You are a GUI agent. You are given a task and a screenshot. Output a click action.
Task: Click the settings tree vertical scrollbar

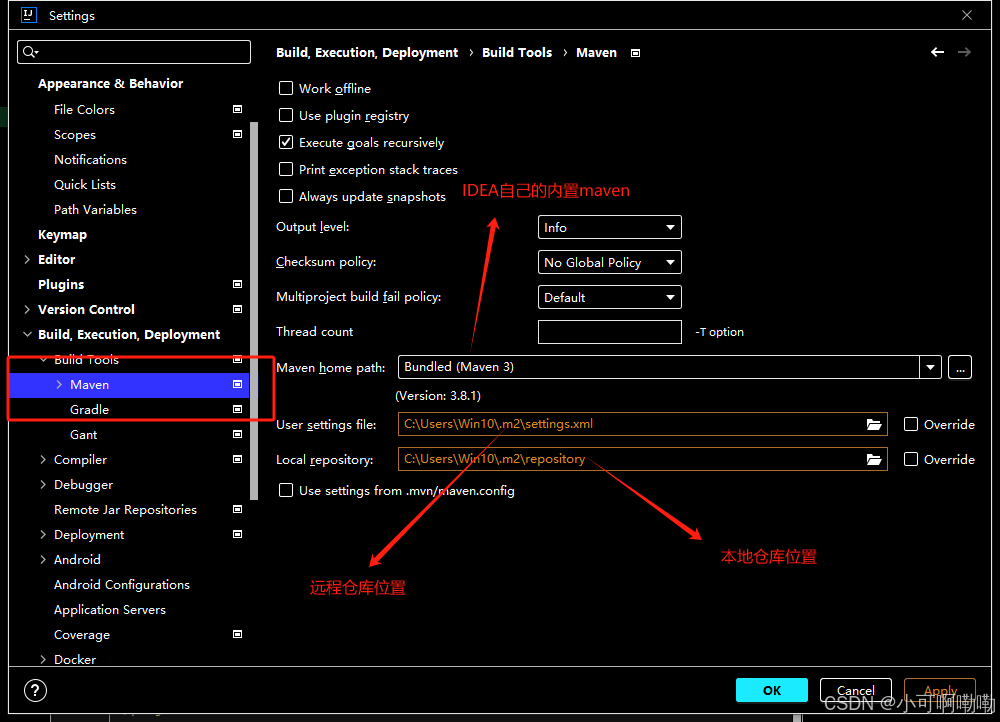pyautogui.click(x=254, y=310)
